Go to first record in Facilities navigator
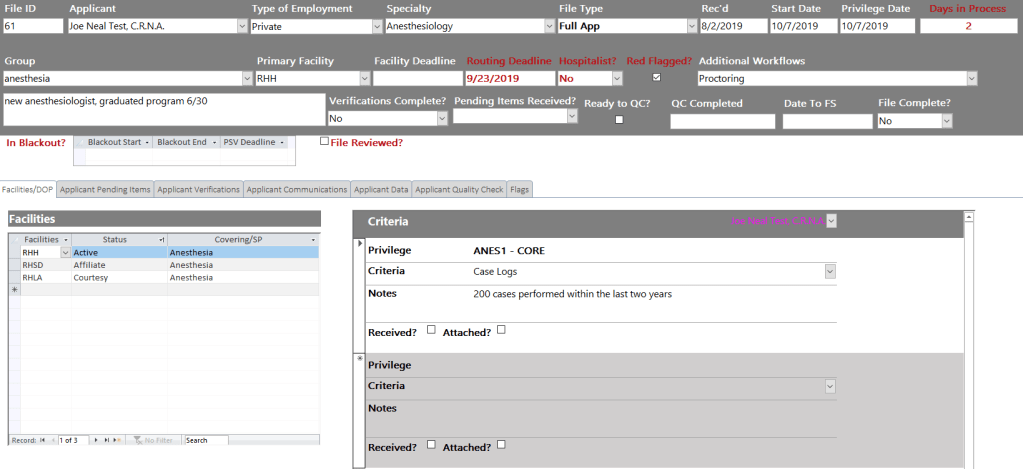The image size is (1023, 469). pyautogui.click(x=42, y=440)
